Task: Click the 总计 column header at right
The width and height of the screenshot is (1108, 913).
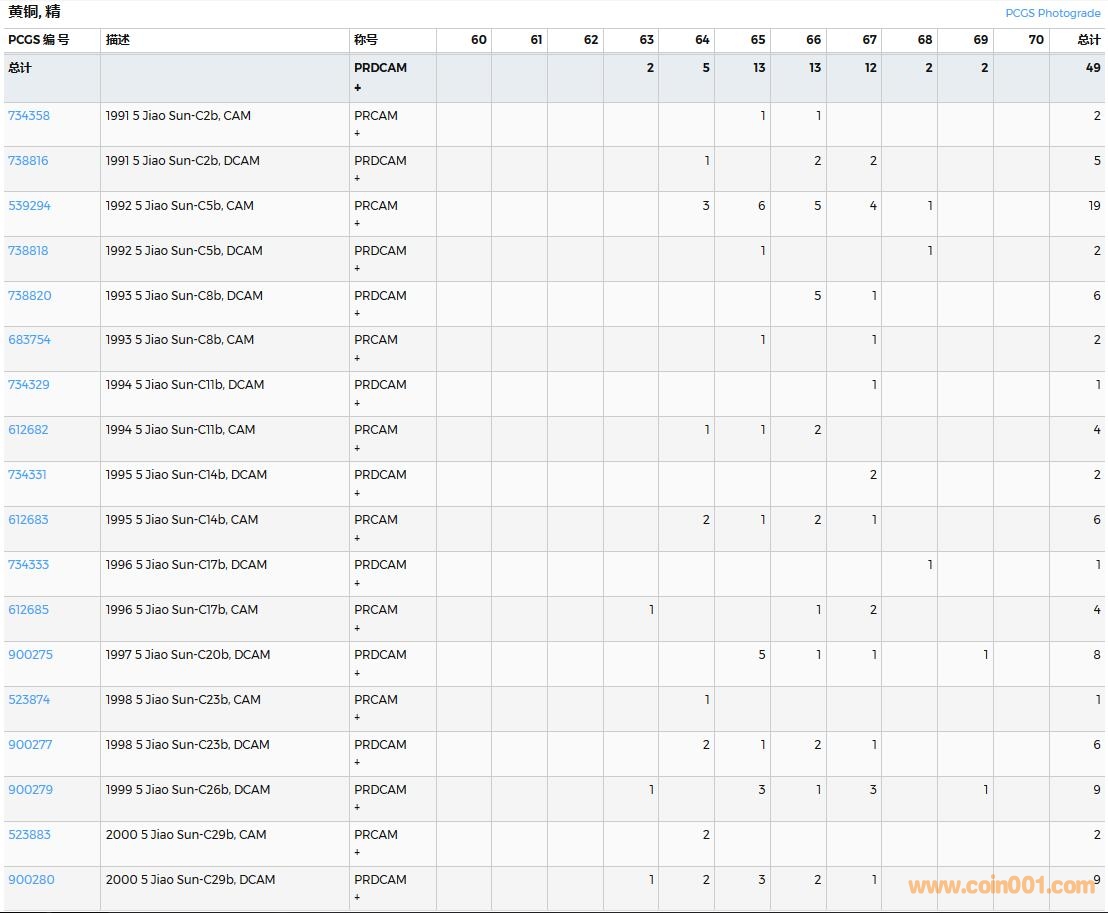Action: (1088, 40)
